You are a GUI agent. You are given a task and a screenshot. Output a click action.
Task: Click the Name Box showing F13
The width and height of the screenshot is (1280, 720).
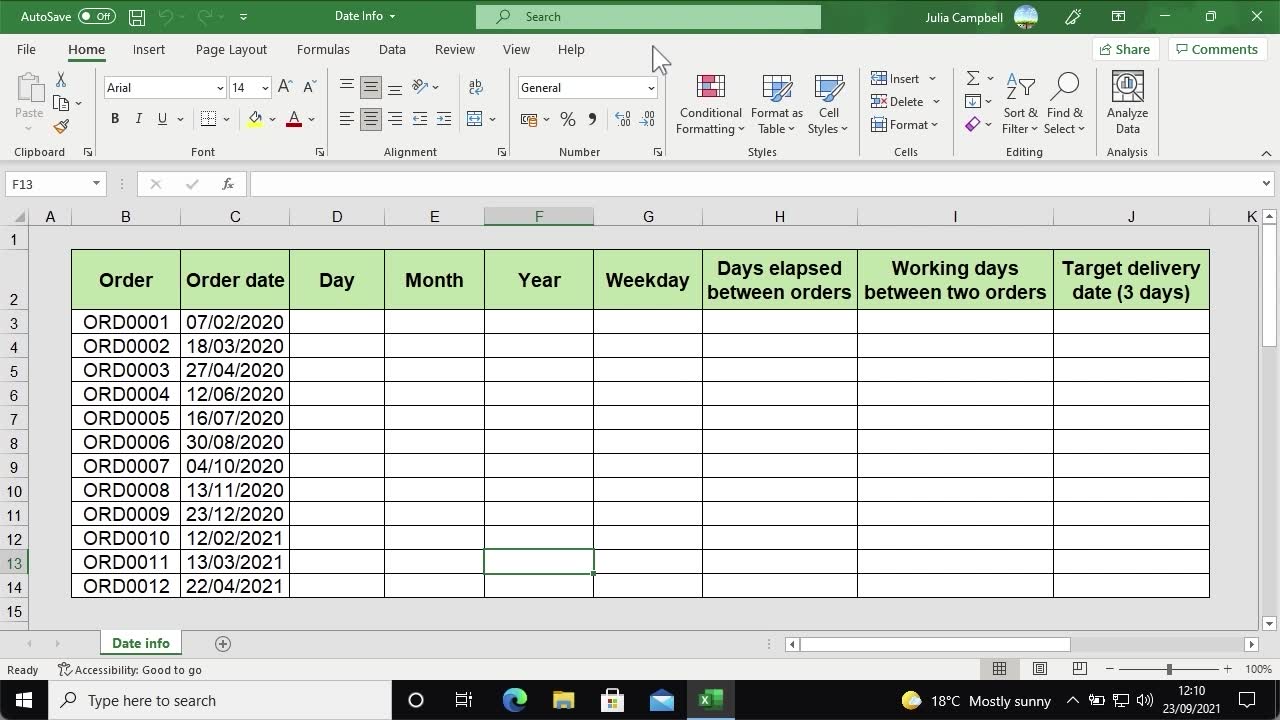tap(55, 184)
